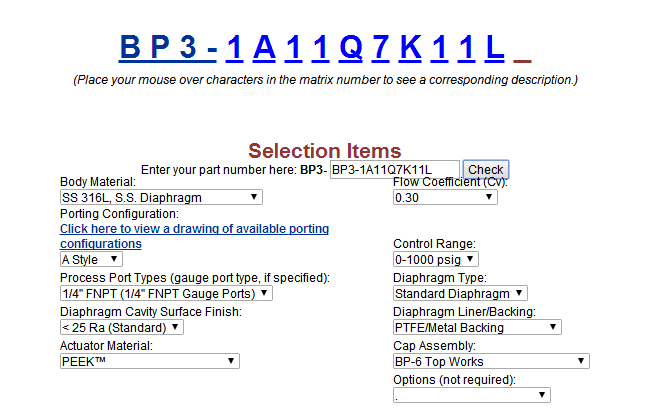
Task: Click the letter A in matrix number
Action: (264, 47)
